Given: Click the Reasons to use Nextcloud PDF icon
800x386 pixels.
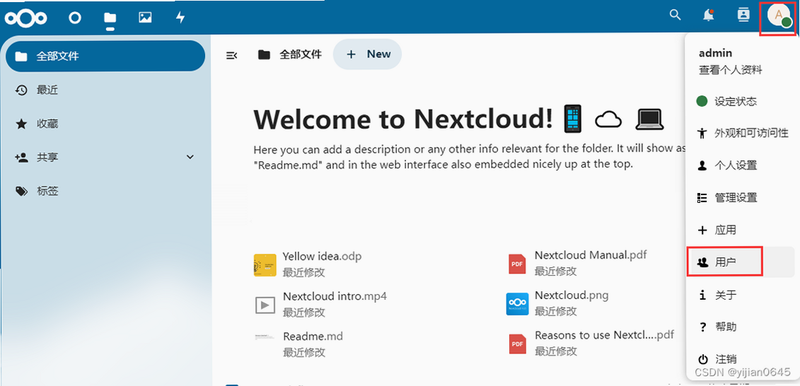Looking at the screenshot, I should (x=517, y=344).
